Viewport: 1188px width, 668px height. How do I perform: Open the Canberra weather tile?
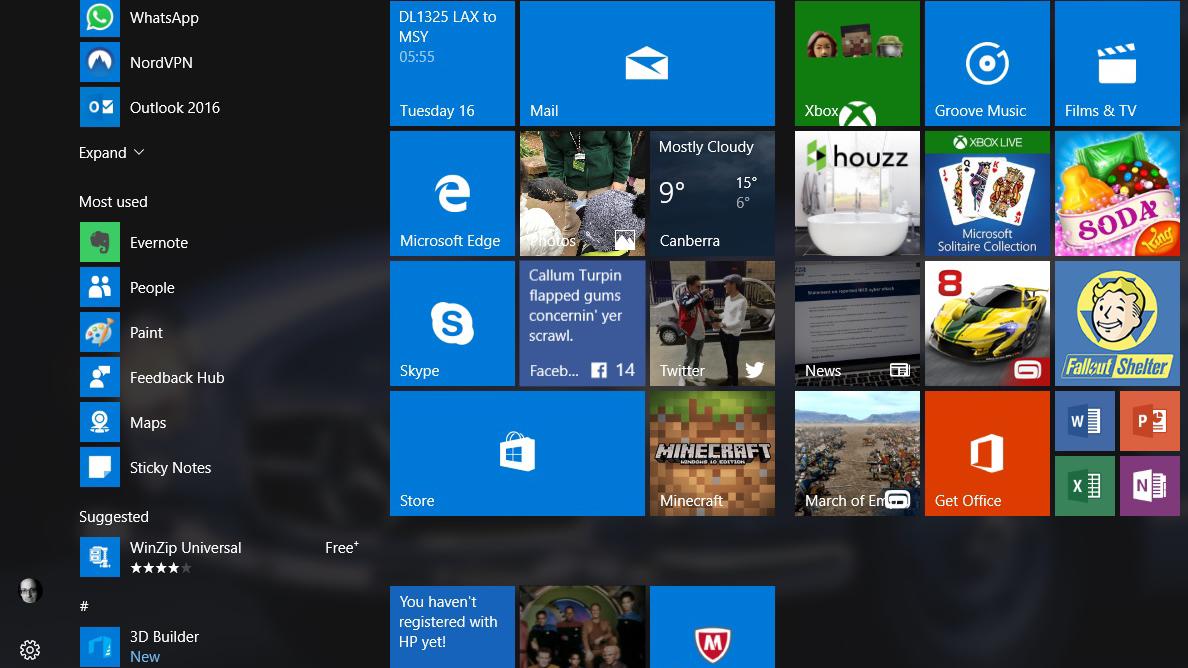(712, 193)
